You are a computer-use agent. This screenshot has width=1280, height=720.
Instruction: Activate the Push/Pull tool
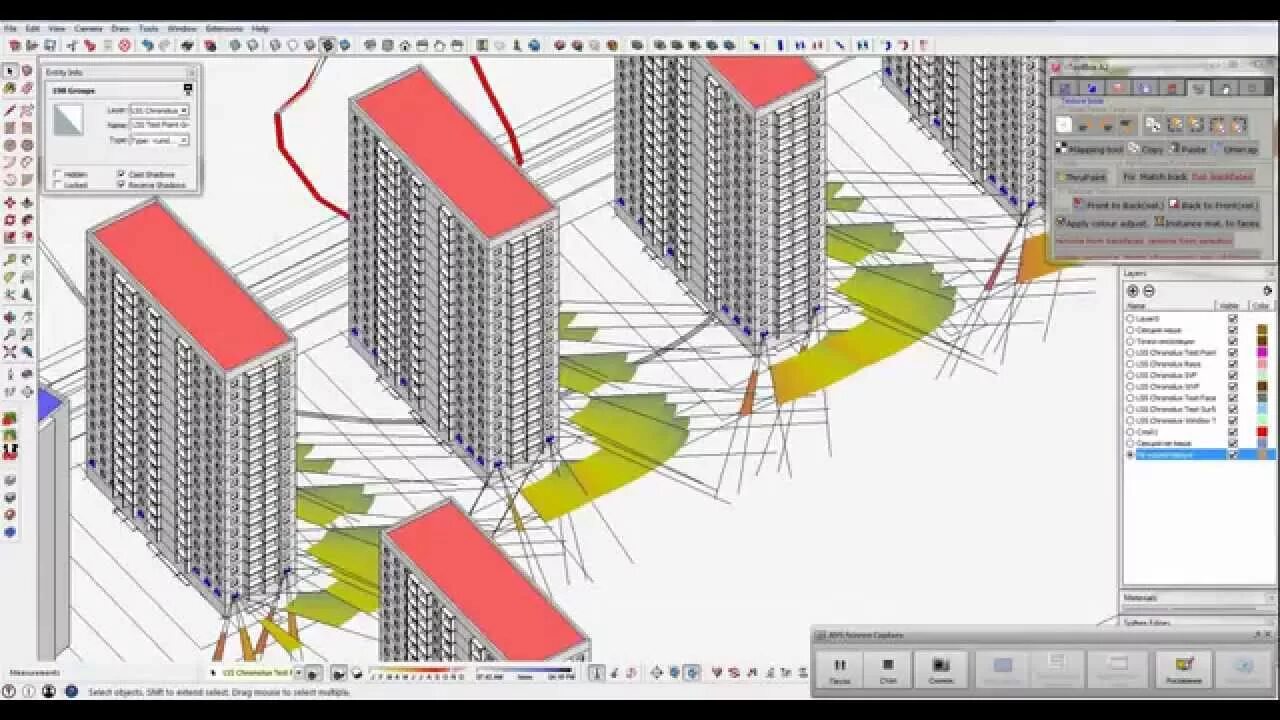click(27, 202)
